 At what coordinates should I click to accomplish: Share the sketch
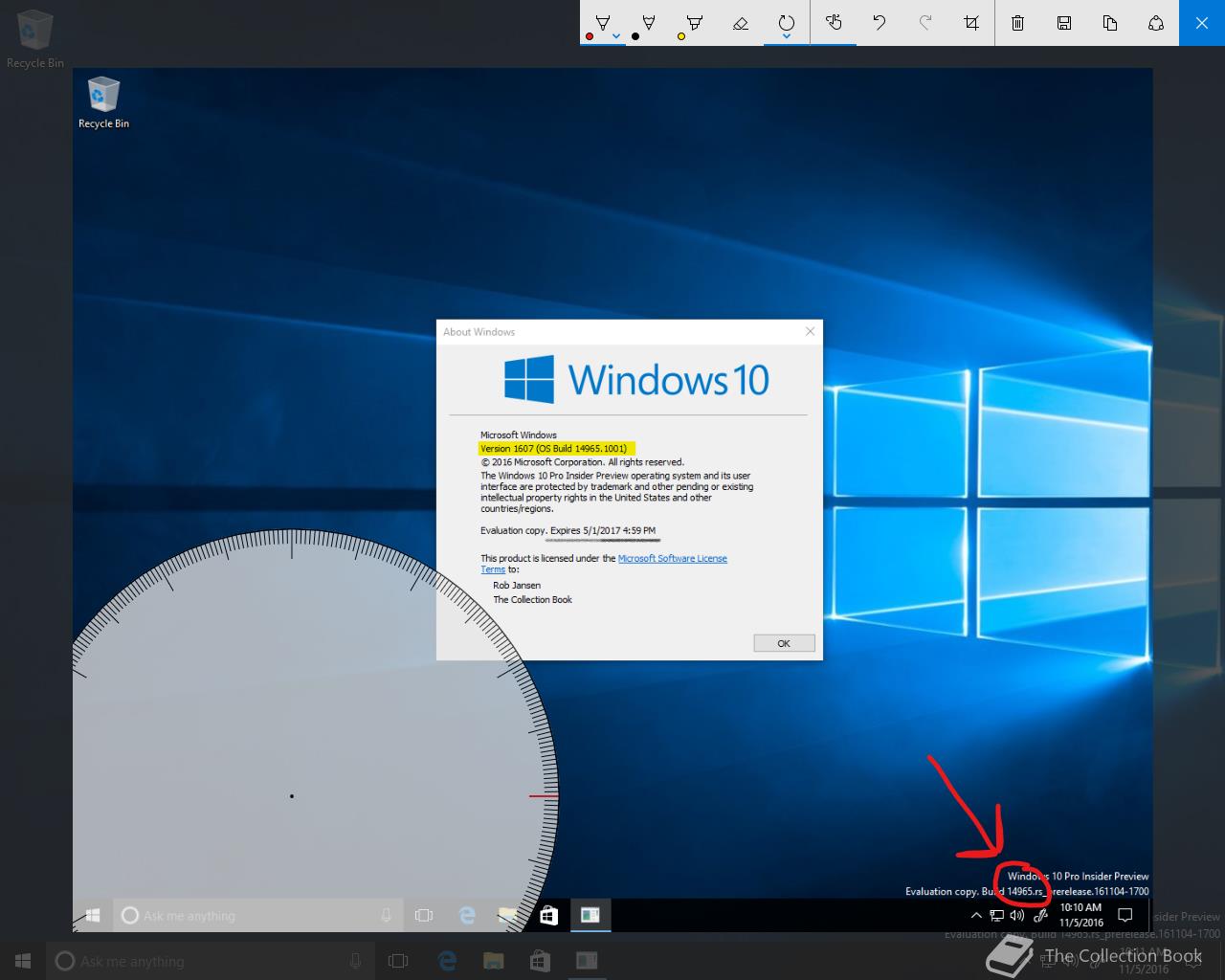pos(1156,22)
